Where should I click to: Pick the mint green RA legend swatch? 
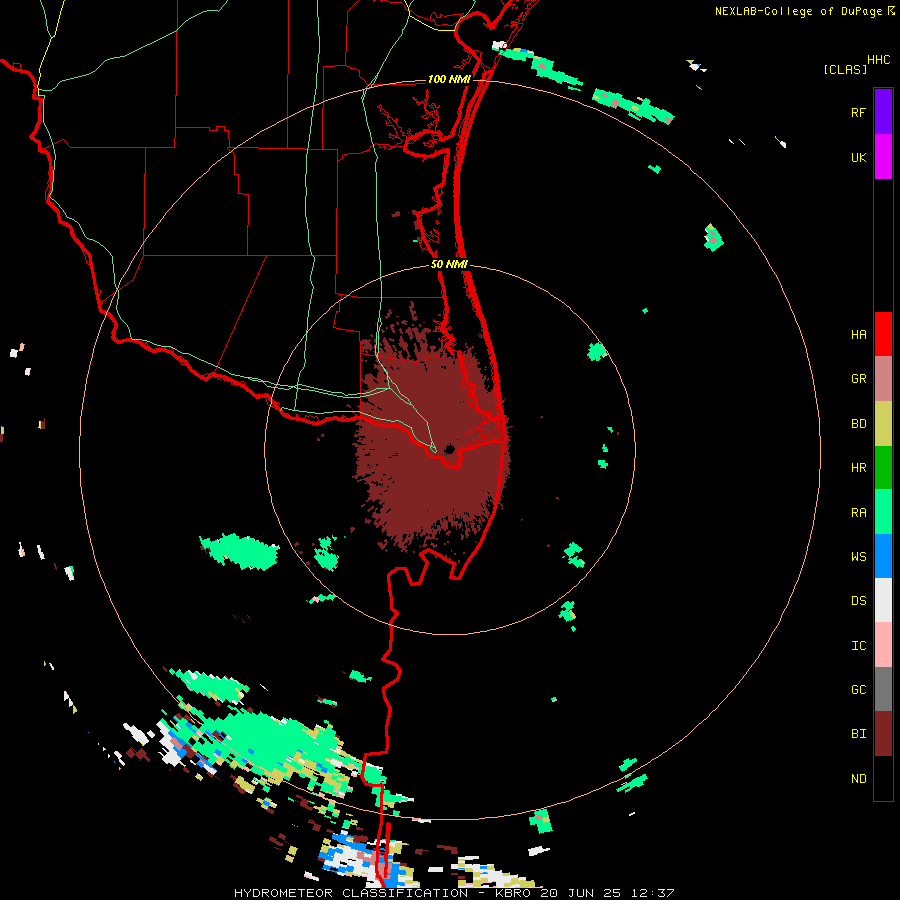[x=883, y=512]
